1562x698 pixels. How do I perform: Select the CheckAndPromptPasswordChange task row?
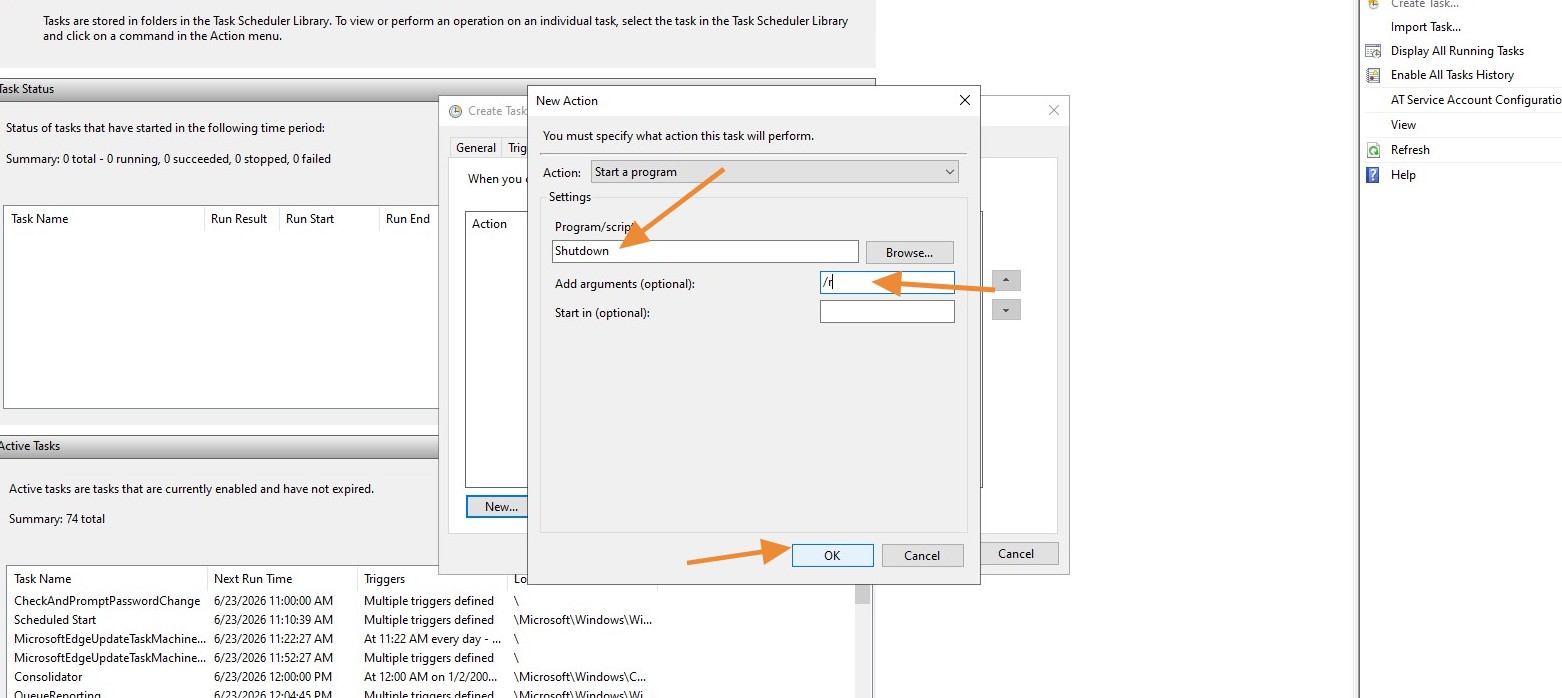(x=431, y=601)
